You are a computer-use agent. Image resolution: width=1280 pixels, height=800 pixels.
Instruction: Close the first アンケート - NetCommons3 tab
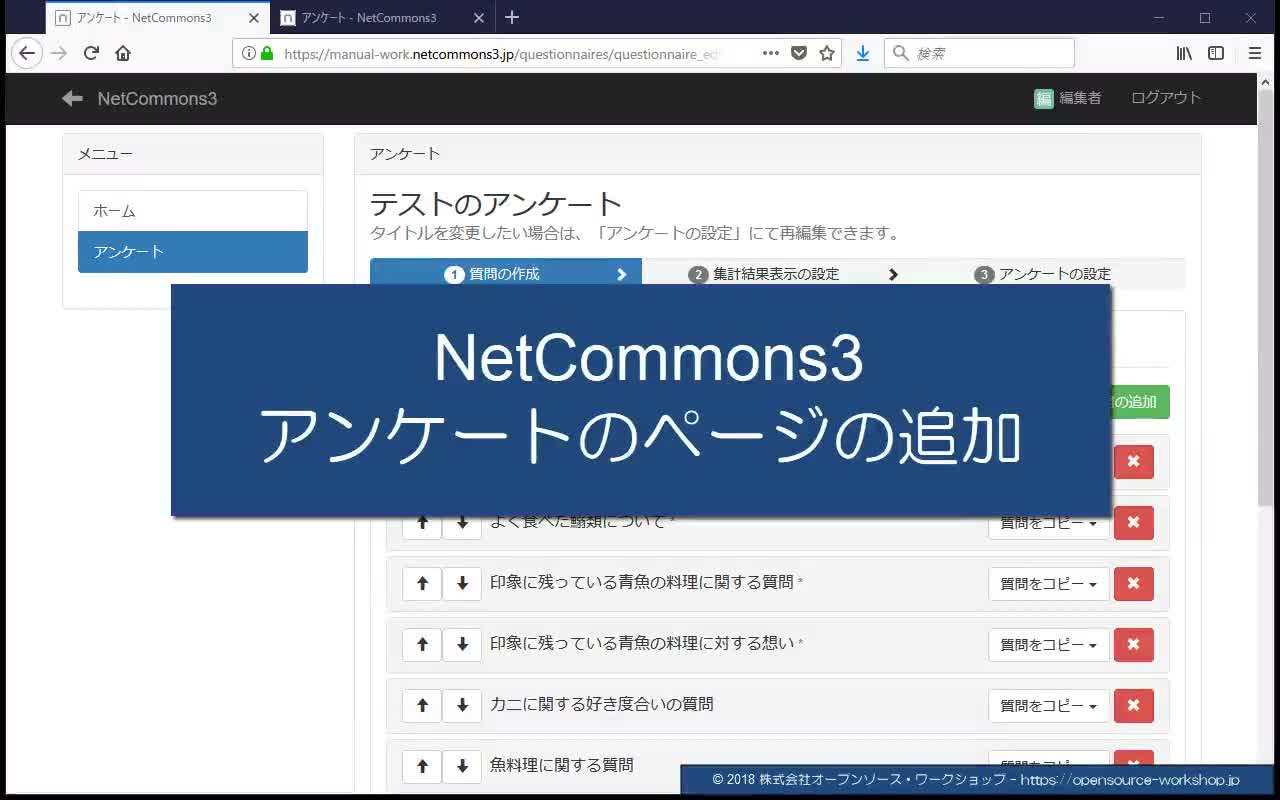click(254, 18)
